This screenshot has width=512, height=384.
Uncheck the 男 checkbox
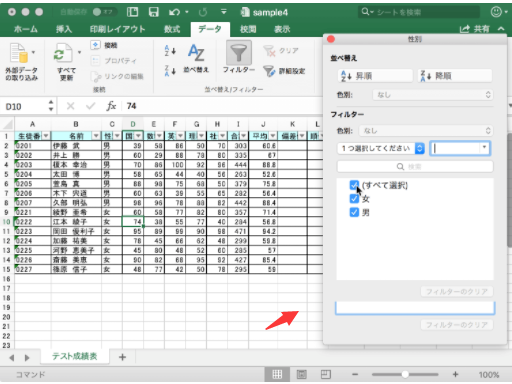click(x=354, y=212)
